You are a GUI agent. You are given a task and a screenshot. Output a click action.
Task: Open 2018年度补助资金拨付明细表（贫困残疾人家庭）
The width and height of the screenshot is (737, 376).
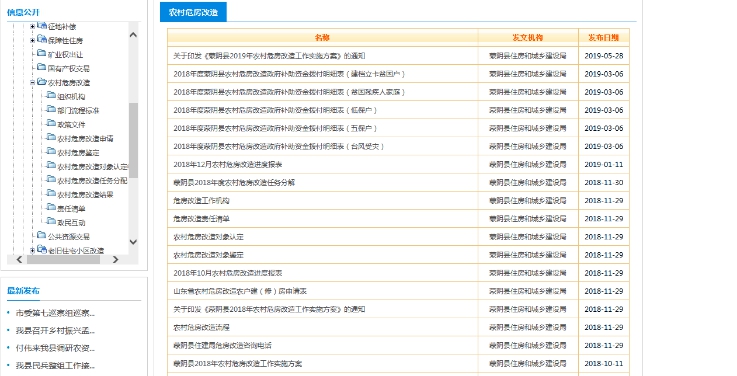[289, 92]
